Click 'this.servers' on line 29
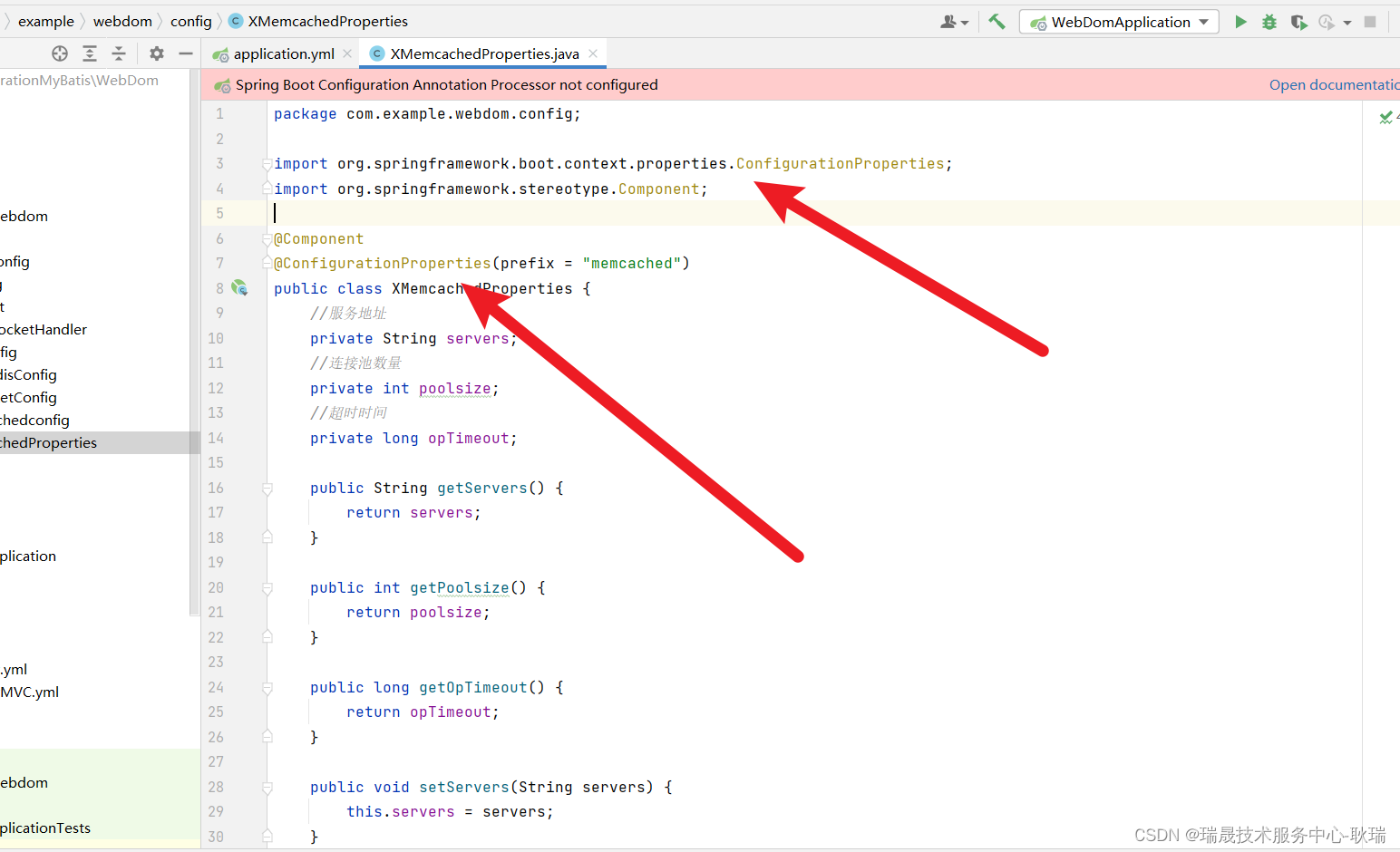The height and width of the screenshot is (852, 1400). 401,812
